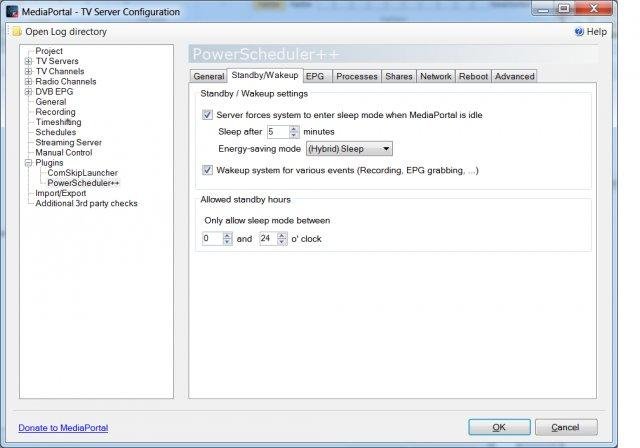Close the TV Server Configuration window
Screen dimensions: 640x448
tap(593, 8)
